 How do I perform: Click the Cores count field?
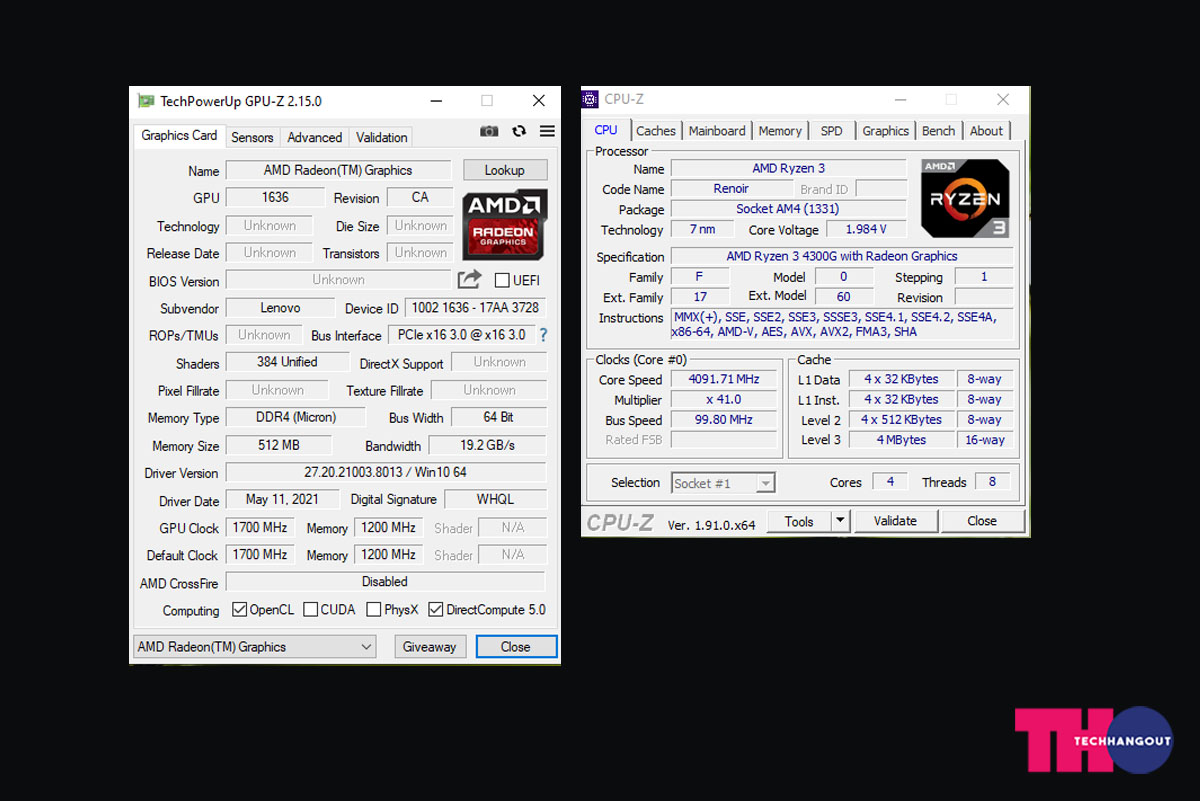point(890,482)
